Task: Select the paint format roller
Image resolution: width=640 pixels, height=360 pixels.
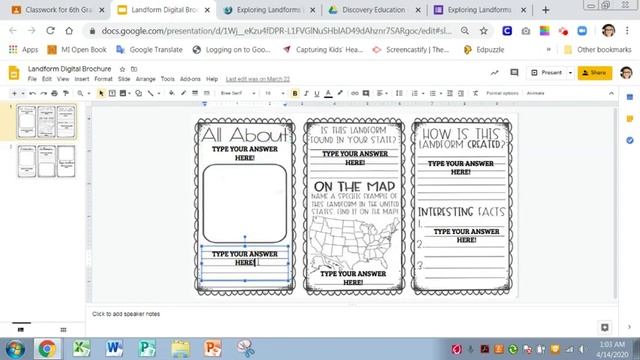Action: pos(66,93)
